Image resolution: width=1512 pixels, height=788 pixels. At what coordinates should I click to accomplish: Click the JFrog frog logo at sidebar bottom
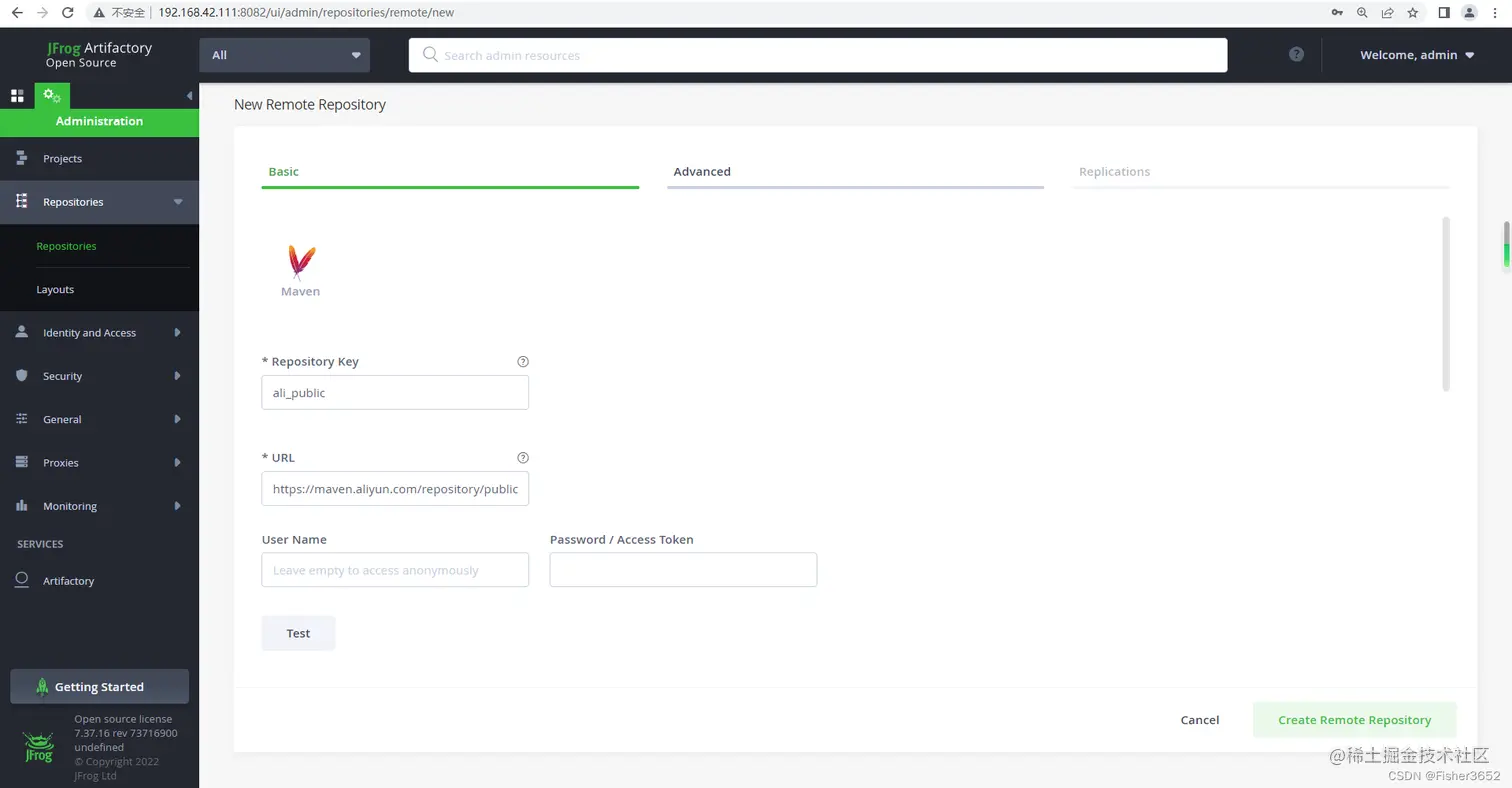pyautogui.click(x=38, y=748)
